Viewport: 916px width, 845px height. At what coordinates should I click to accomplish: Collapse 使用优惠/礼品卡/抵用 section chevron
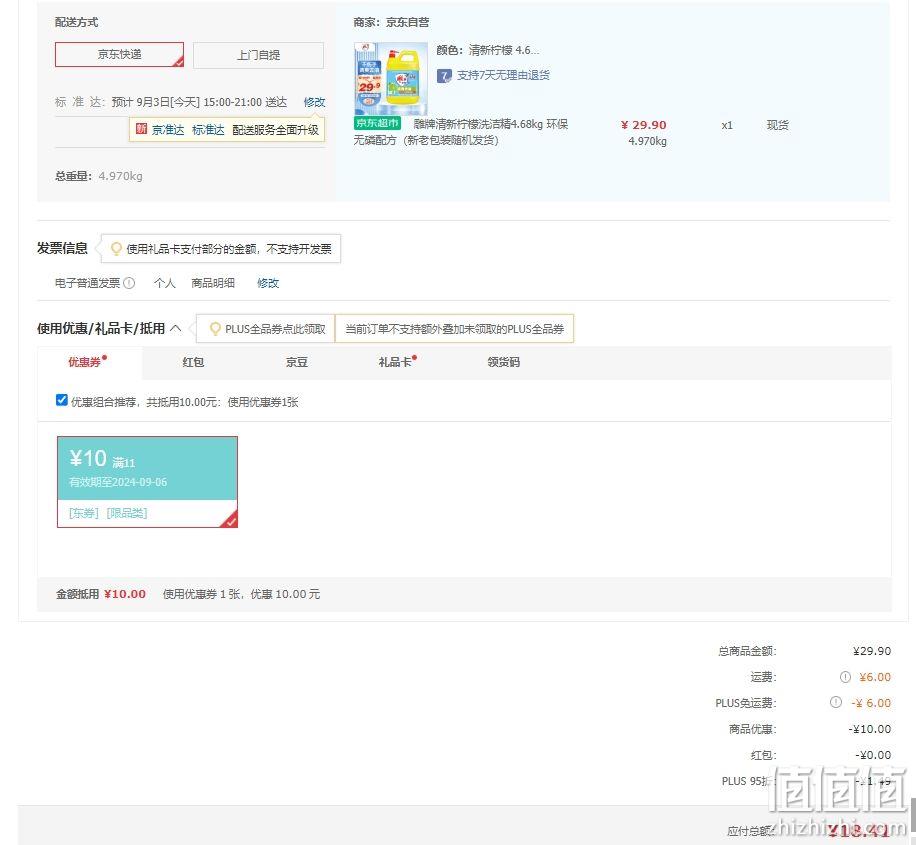point(176,328)
